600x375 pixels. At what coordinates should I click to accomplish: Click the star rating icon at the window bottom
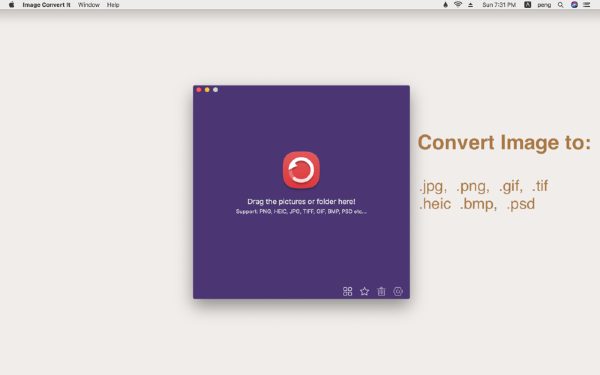[364, 292]
